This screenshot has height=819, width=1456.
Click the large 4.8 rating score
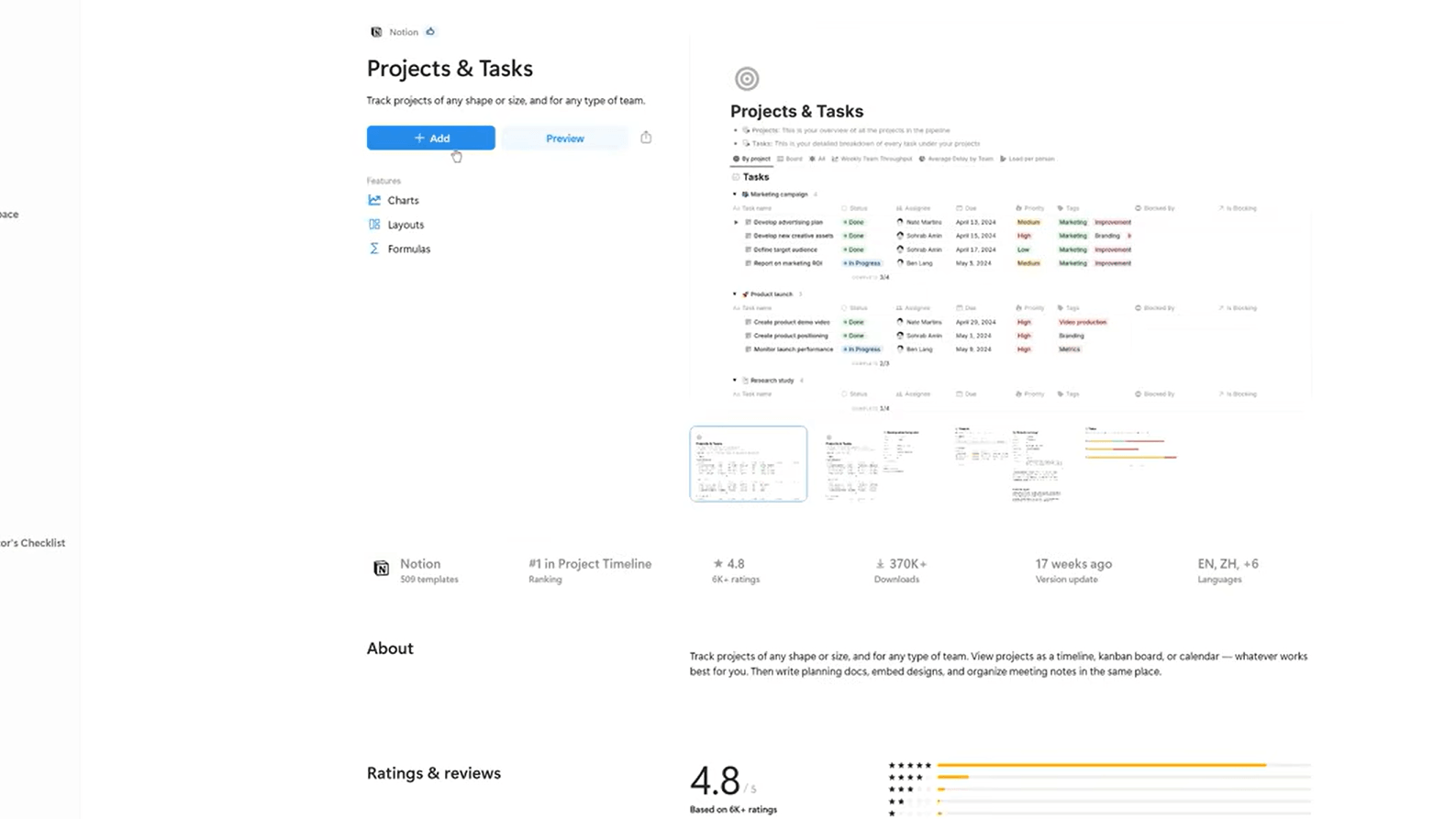click(x=715, y=781)
